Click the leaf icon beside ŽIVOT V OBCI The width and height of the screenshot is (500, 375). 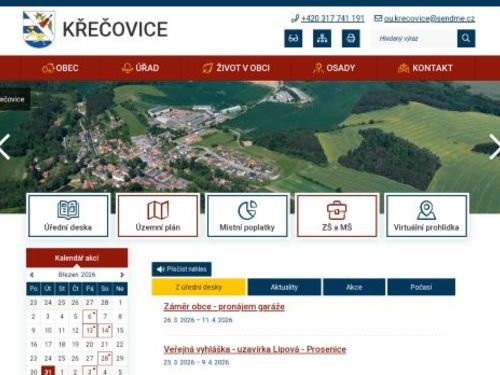(x=207, y=68)
